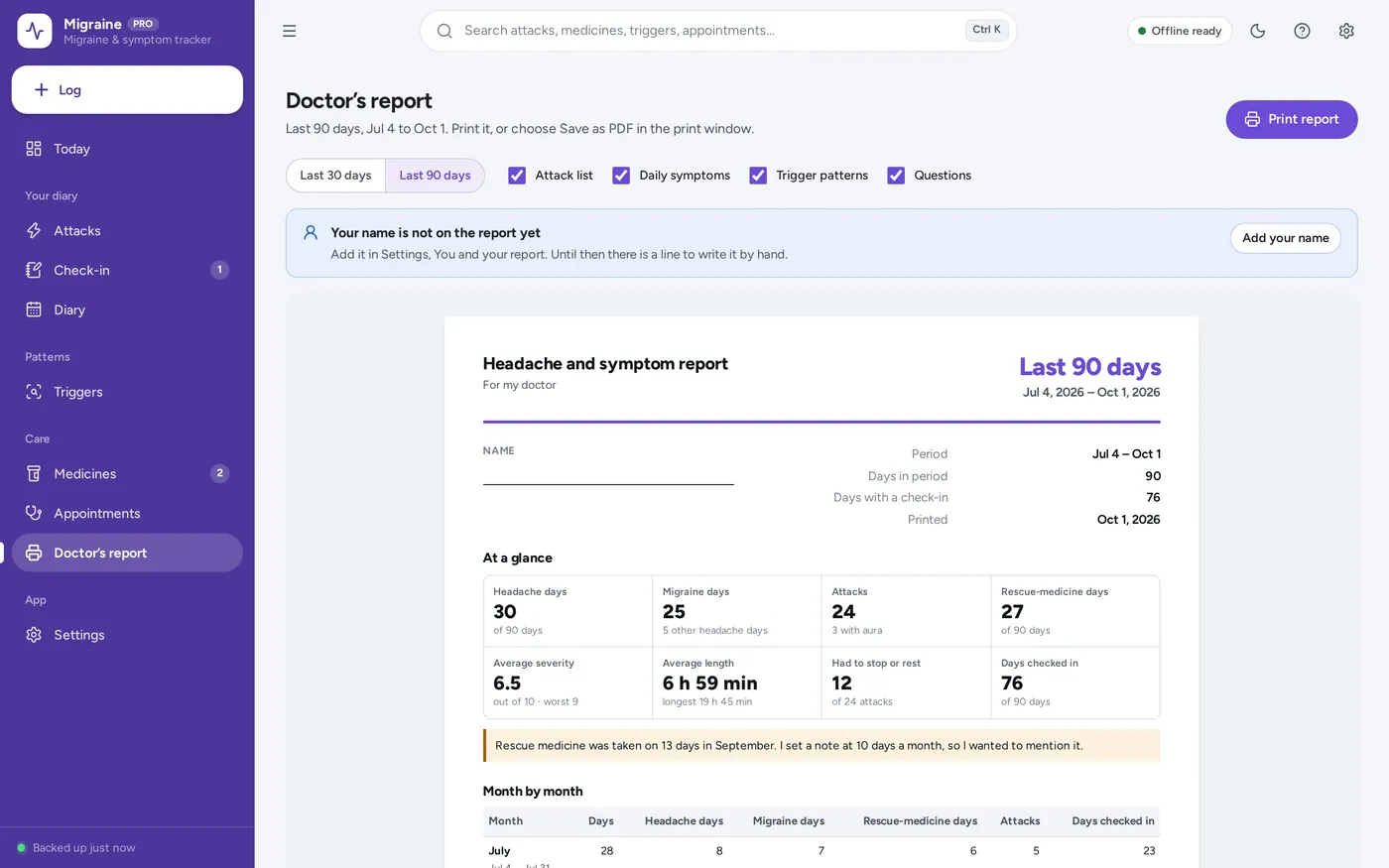Click the Appointments stethoscope icon
The image size is (1389, 868).
click(34, 513)
